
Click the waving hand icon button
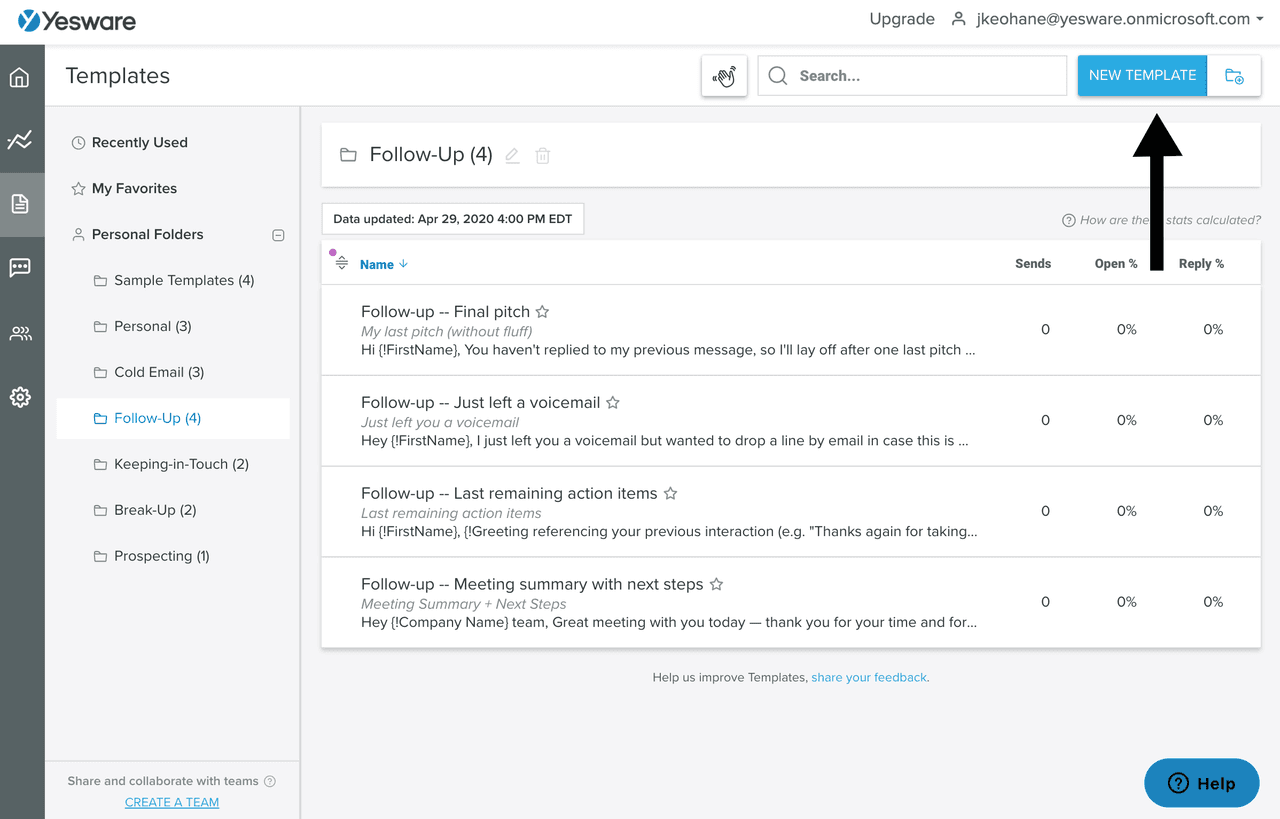tap(724, 76)
